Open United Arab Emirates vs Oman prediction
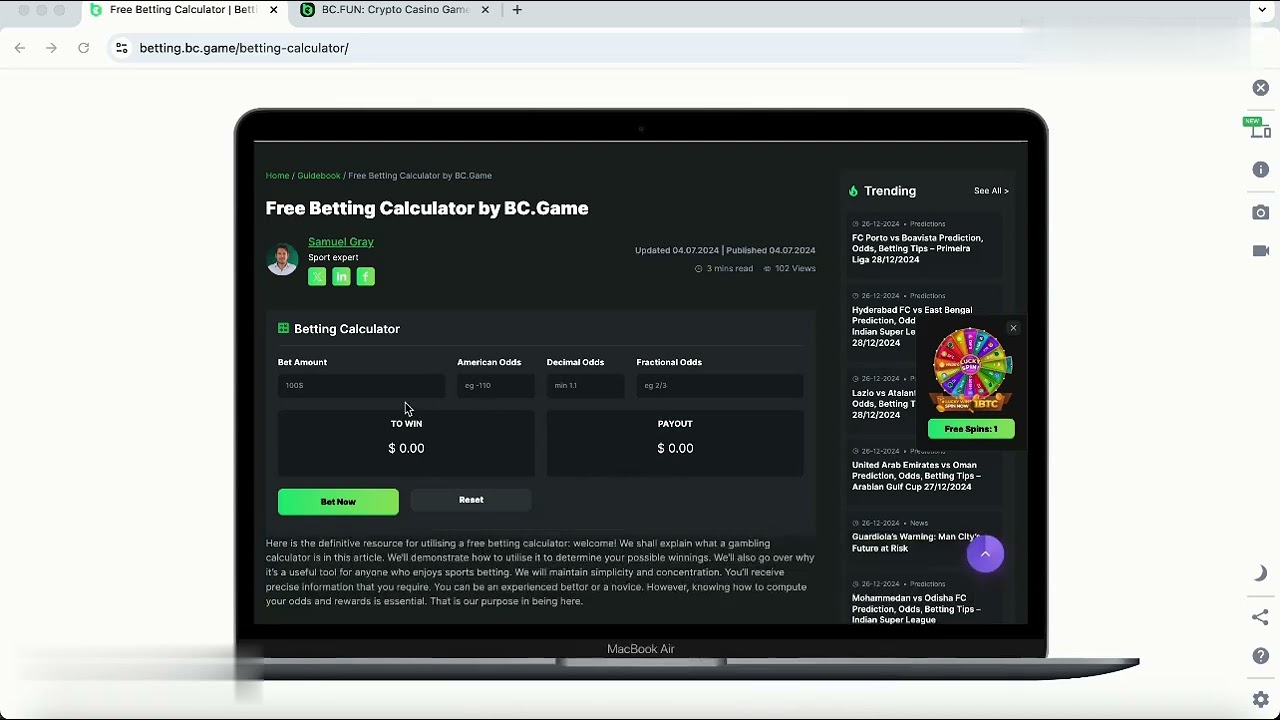Viewport: 1280px width, 720px height. (x=917, y=476)
